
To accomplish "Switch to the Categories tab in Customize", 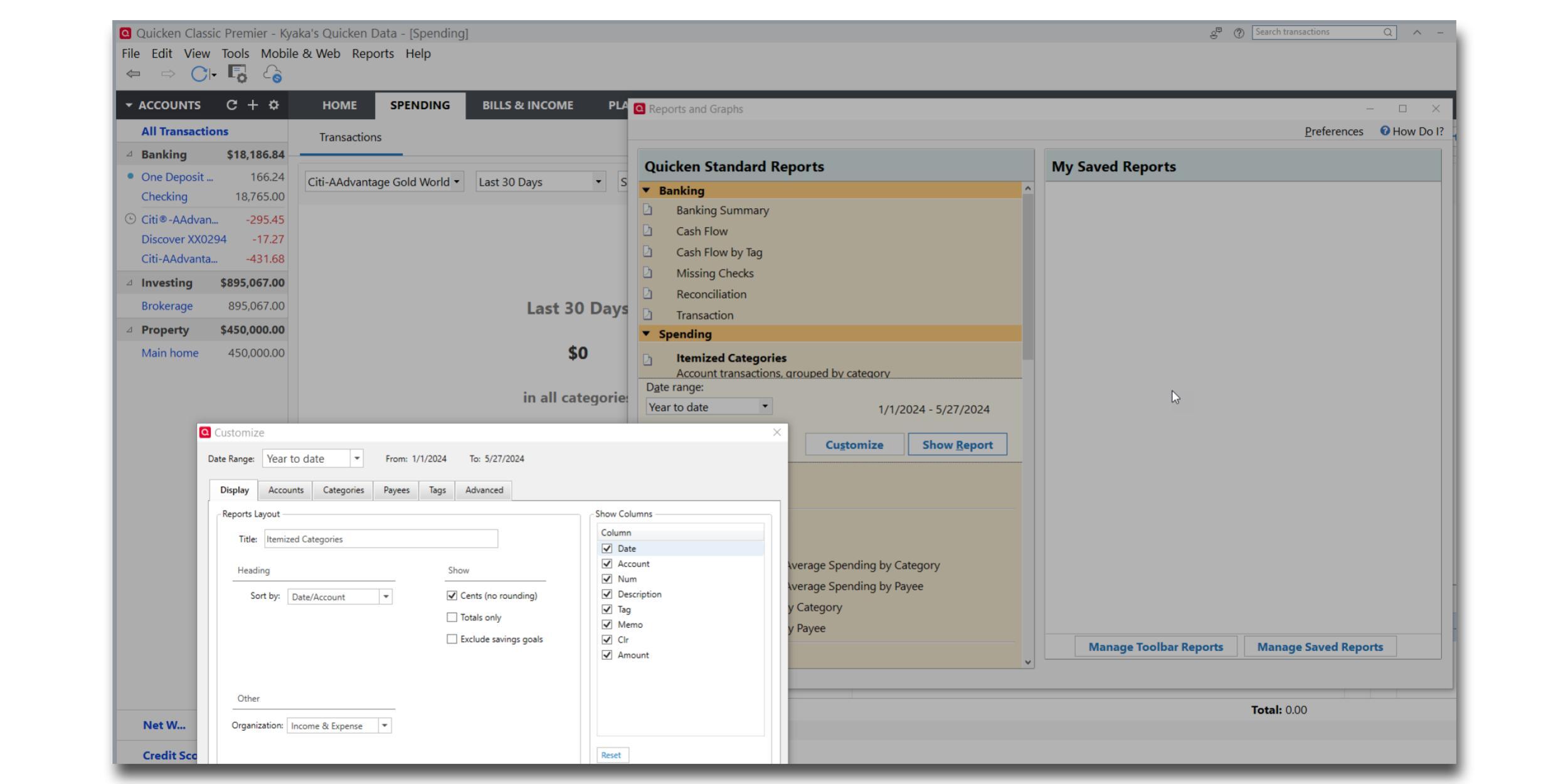I will click(343, 490).
